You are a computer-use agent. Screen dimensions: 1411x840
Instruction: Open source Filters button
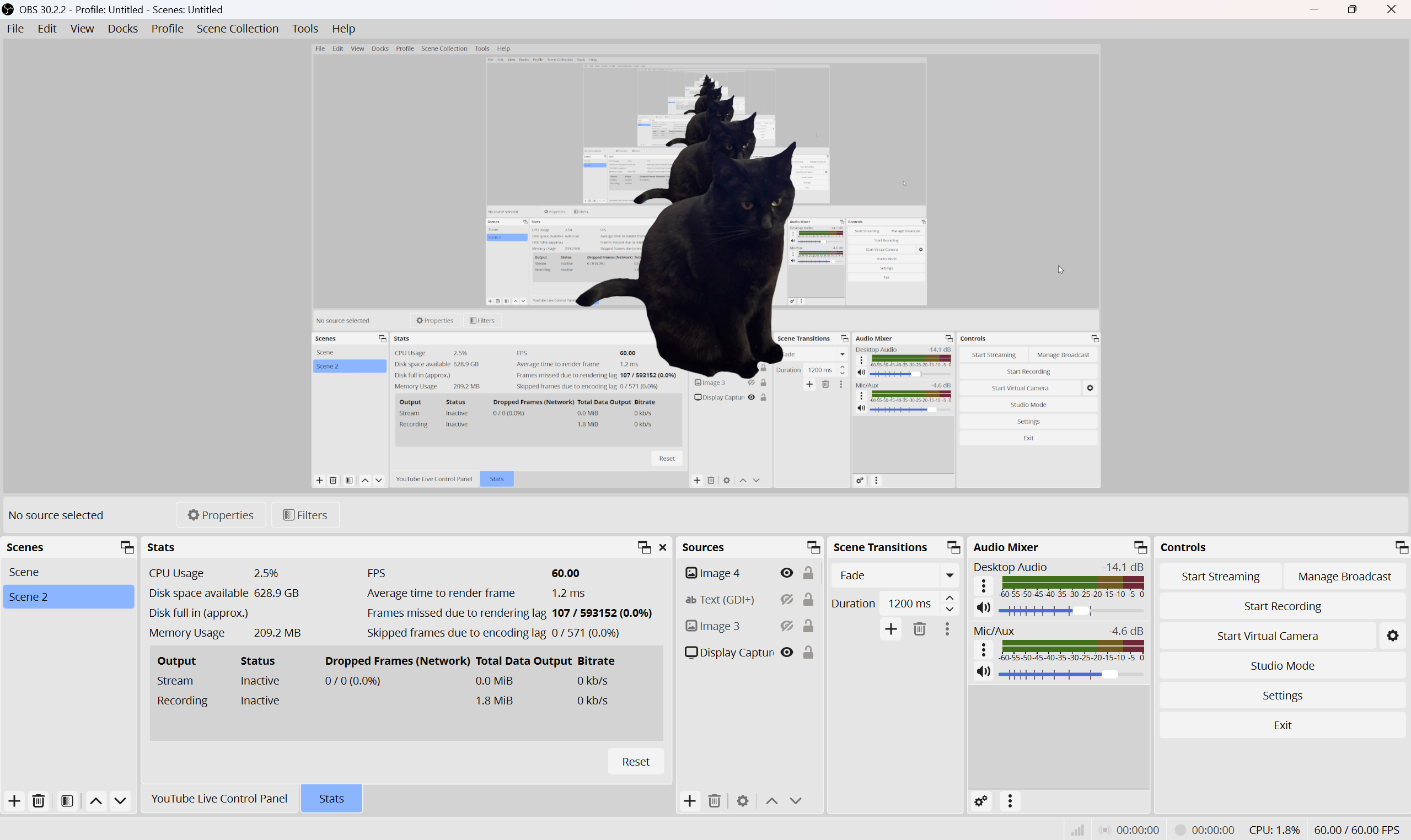coord(305,515)
